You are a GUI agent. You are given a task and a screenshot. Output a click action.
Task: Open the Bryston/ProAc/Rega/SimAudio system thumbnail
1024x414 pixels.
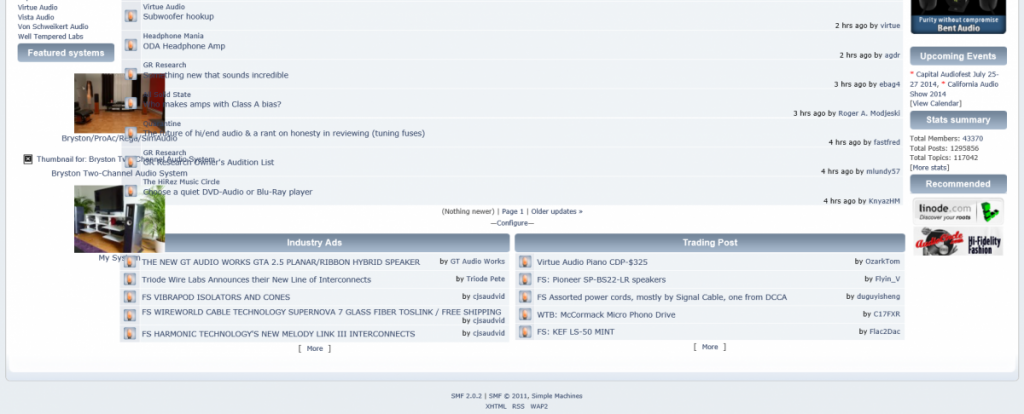(x=120, y=103)
